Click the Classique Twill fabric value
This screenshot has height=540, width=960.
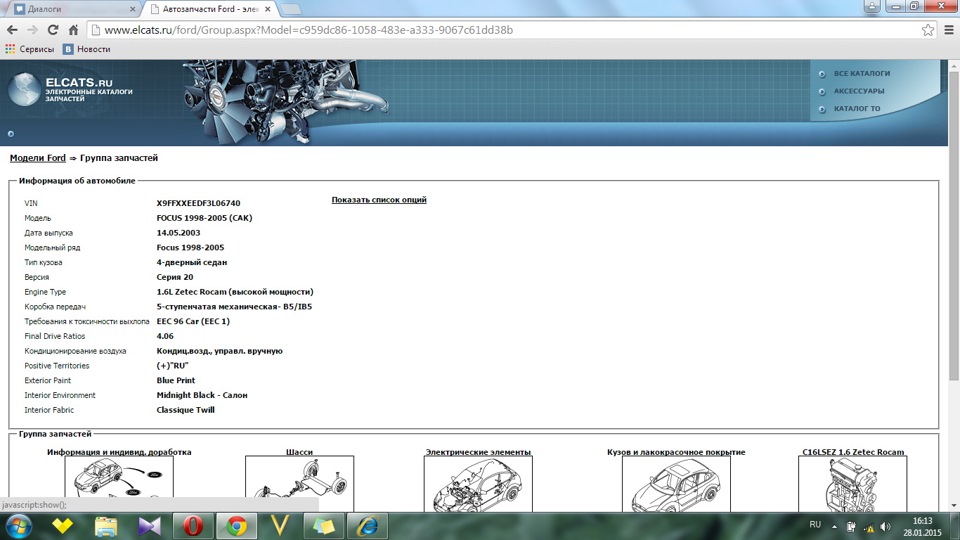(186, 410)
